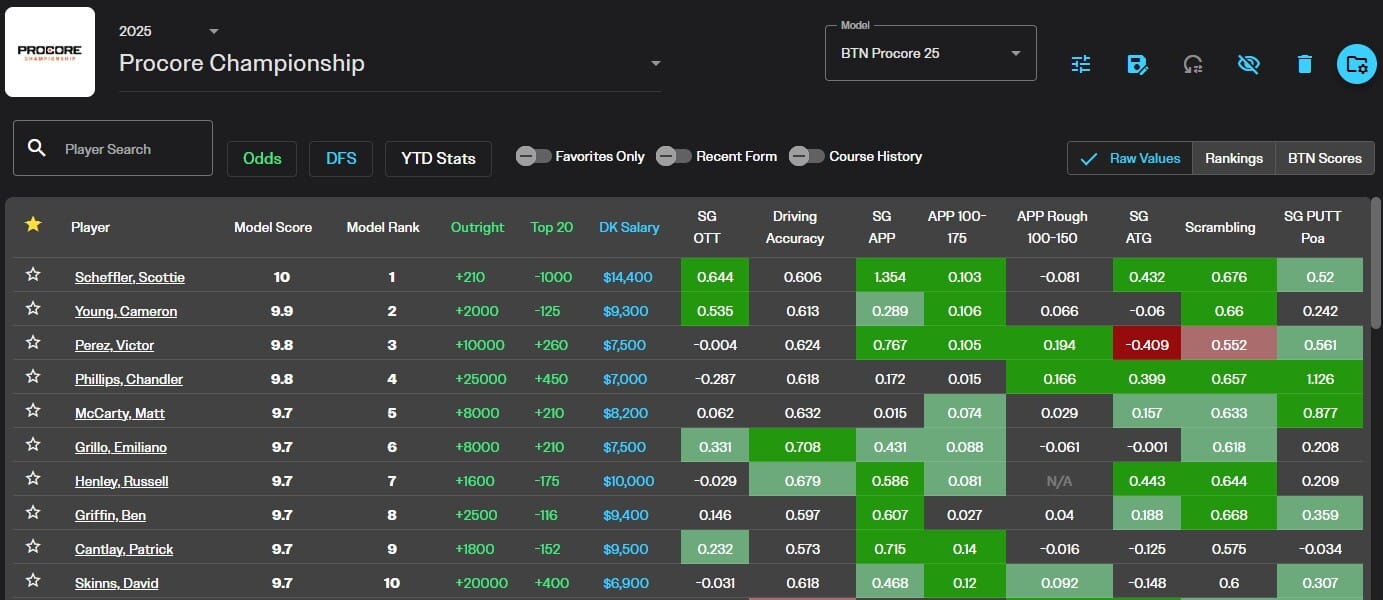Viewport: 1383px width, 600px height.
Task: Open Griffin, Ben player link
Action: [109, 515]
